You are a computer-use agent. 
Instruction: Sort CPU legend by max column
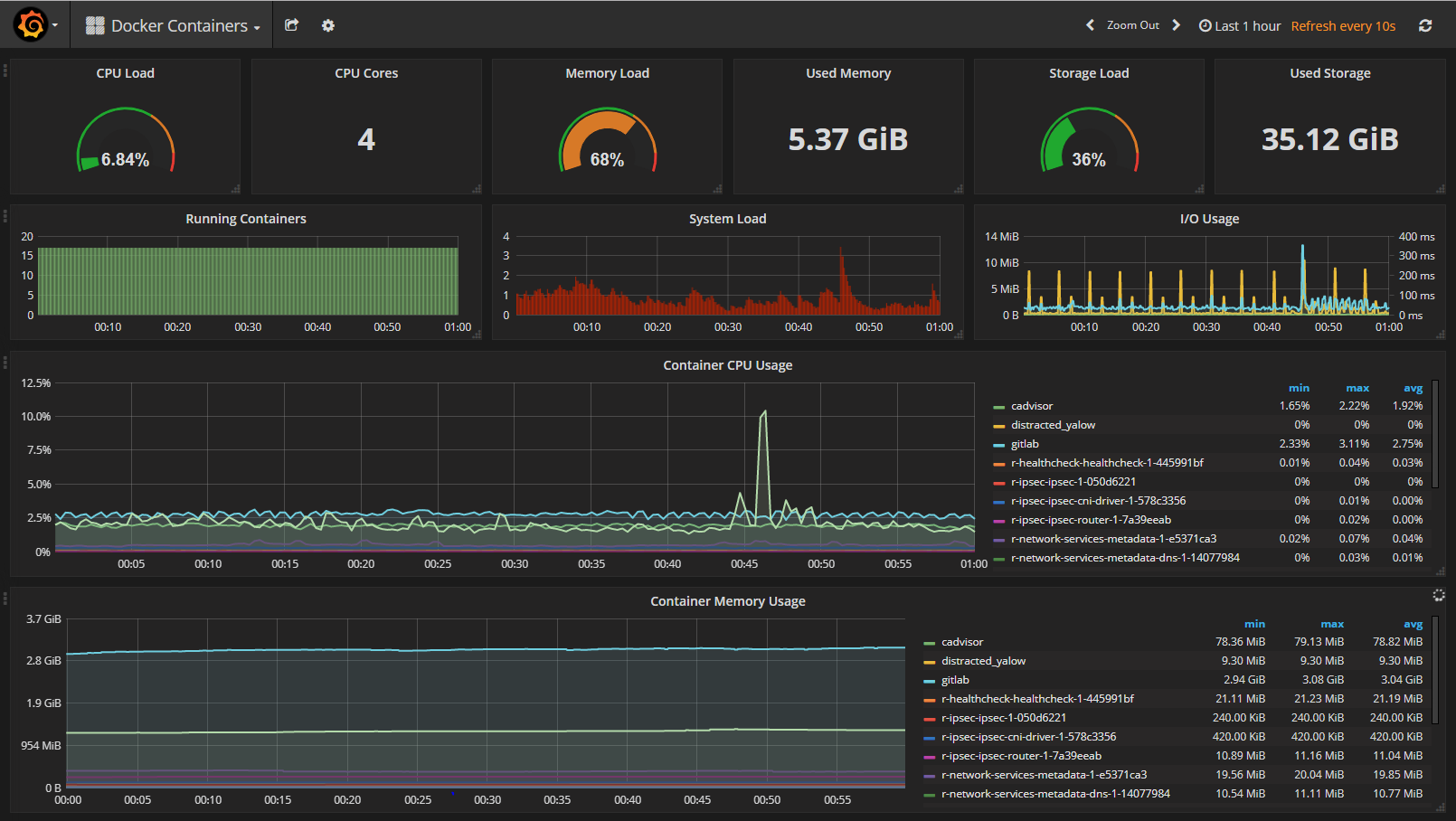(x=1357, y=388)
